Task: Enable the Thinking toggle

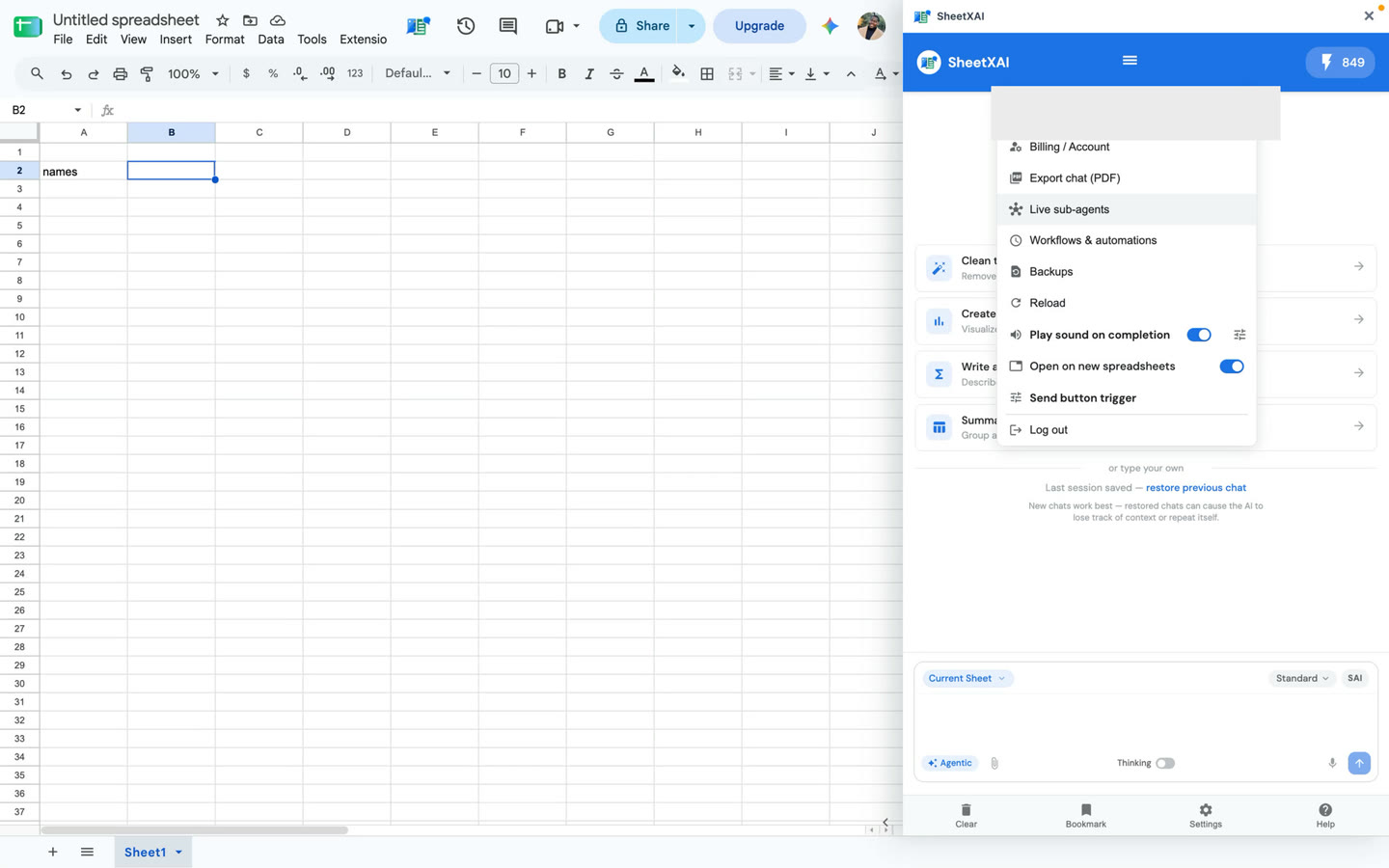Action: point(1165,763)
